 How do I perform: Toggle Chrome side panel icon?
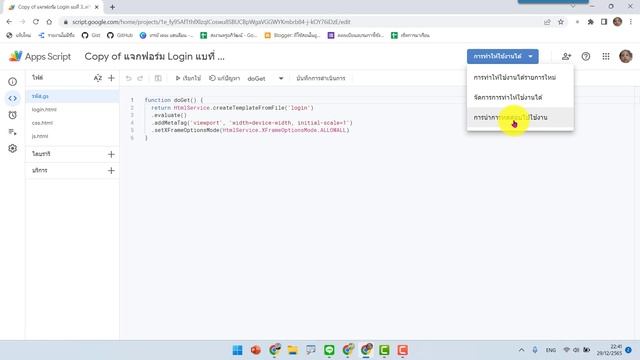pyautogui.click(x=604, y=22)
